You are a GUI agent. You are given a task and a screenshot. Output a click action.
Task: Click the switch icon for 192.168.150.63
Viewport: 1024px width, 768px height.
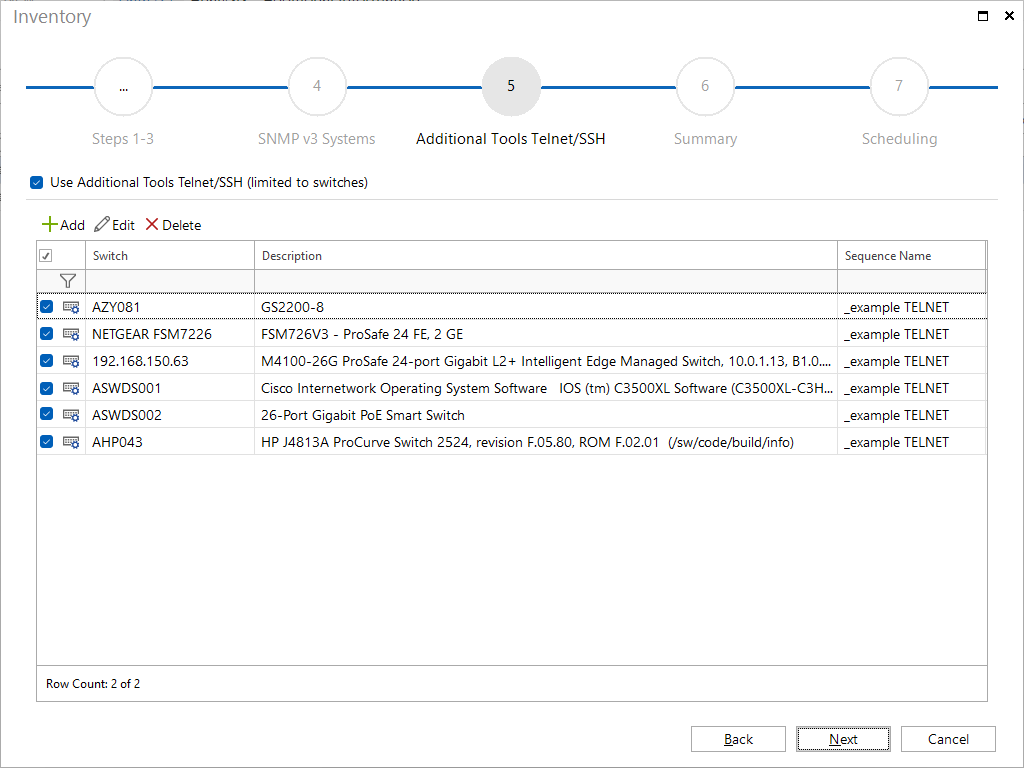[71, 361]
